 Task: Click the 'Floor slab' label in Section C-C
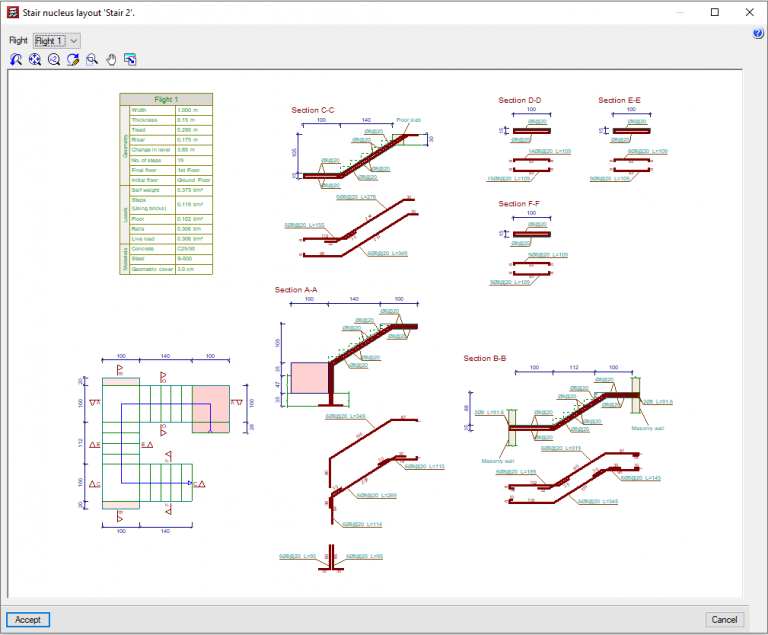[x=408, y=120]
